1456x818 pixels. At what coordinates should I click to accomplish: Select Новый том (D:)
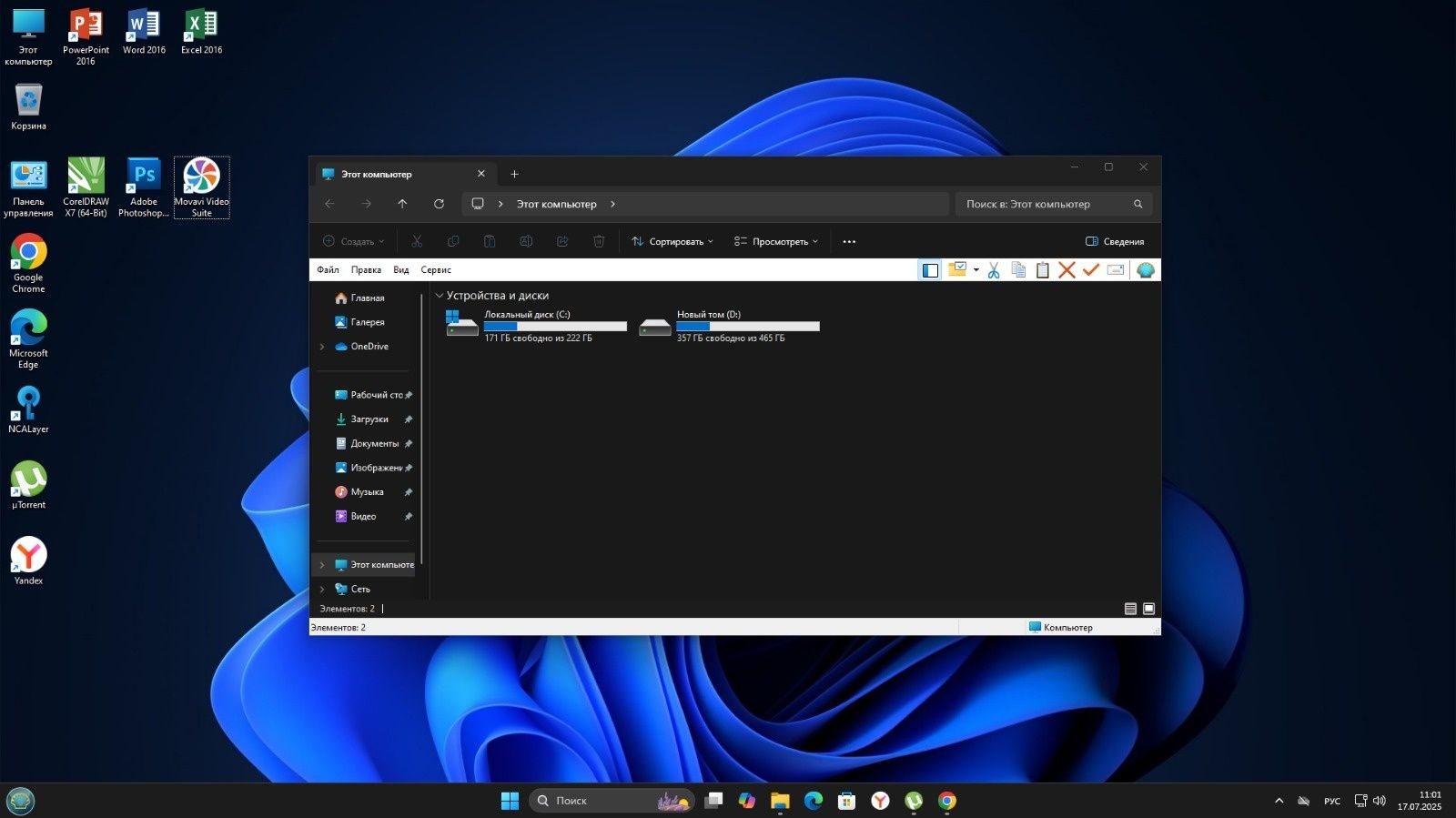click(x=729, y=326)
